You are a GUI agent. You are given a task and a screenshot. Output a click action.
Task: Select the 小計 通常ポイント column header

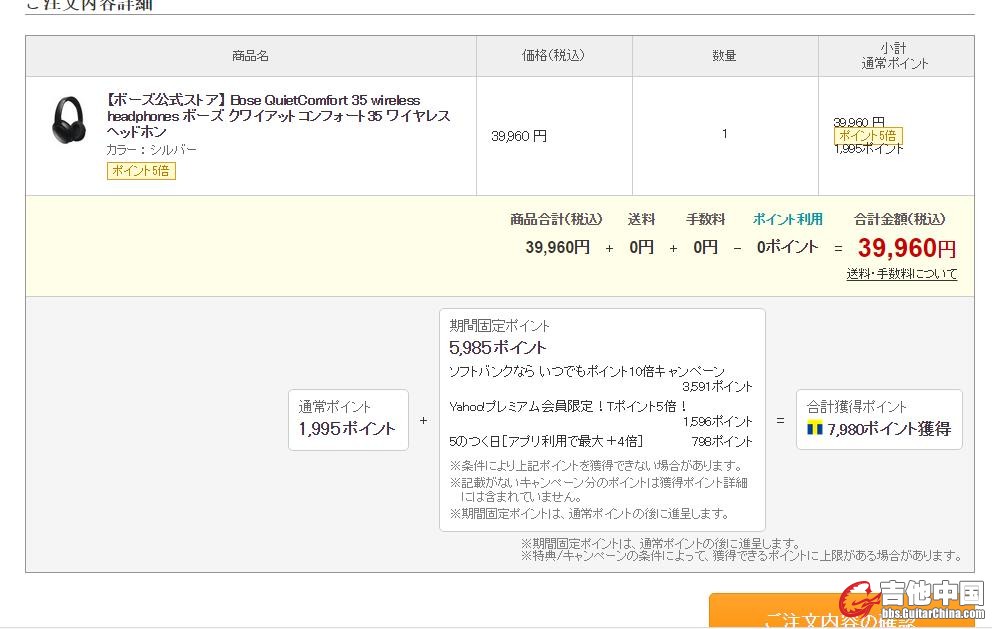[x=895, y=56]
